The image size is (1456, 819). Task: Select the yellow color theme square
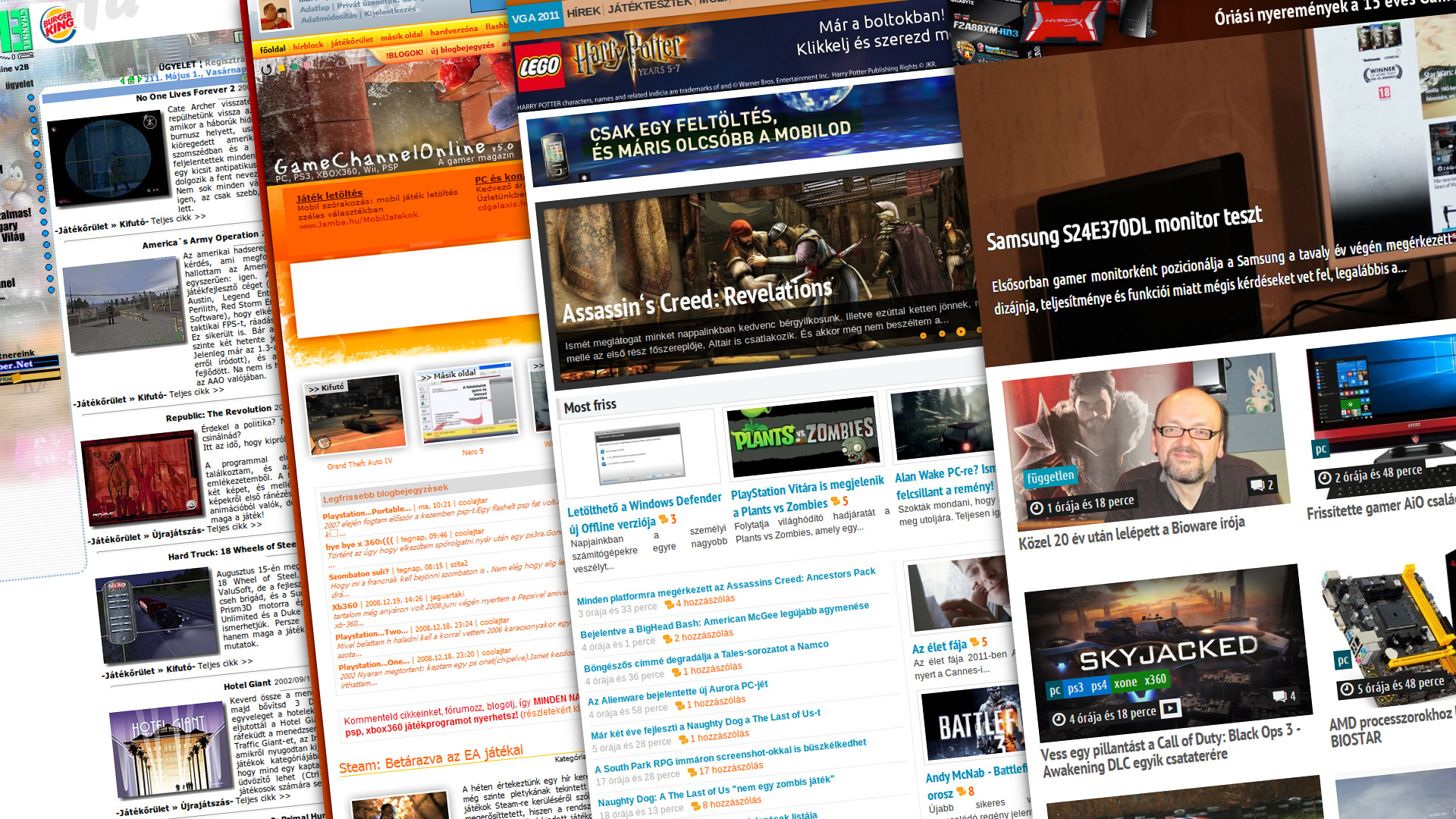pos(281,68)
